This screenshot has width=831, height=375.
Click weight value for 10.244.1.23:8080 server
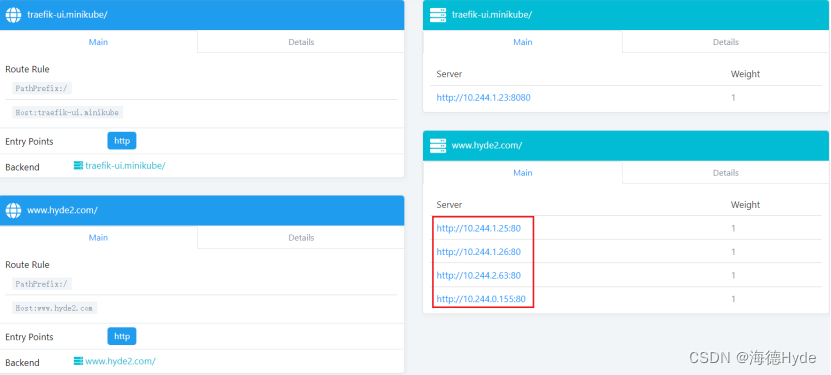[x=733, y=97]
